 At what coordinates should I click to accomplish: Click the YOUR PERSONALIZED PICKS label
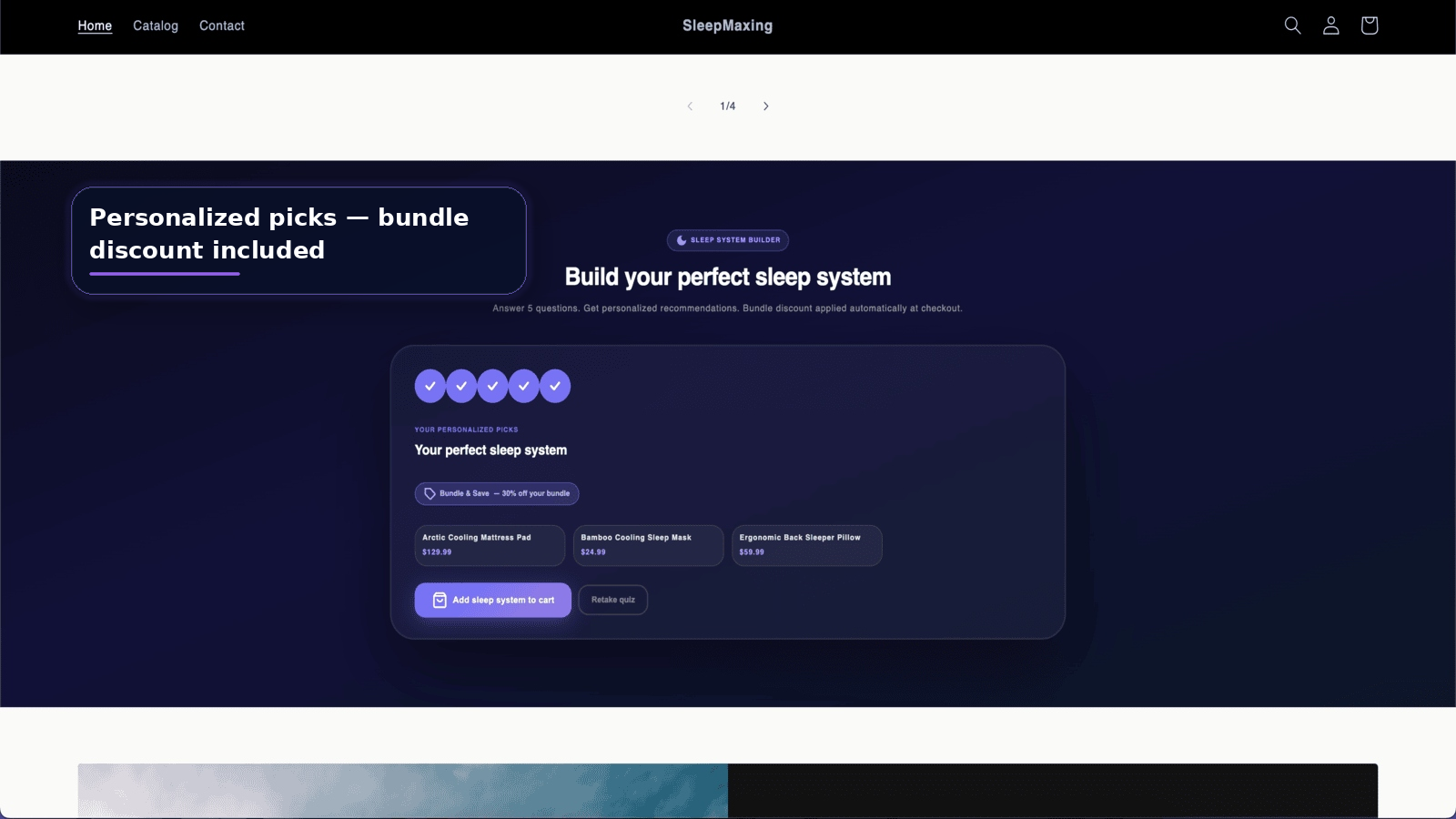tap(466, 430)
